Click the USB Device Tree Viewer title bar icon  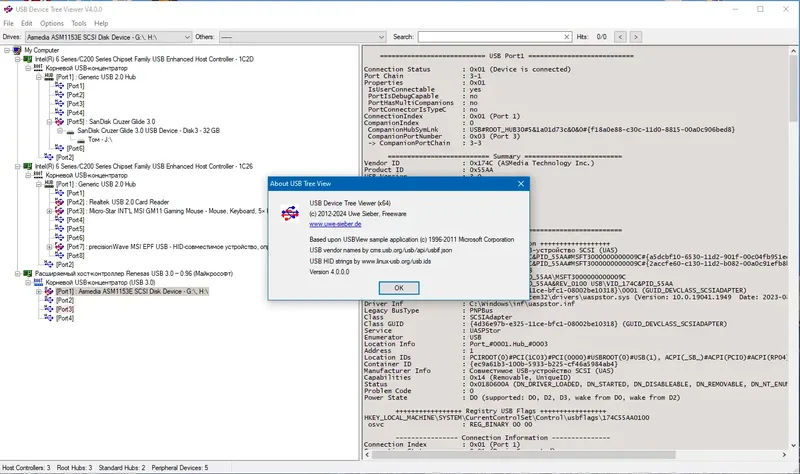[8, 9]
